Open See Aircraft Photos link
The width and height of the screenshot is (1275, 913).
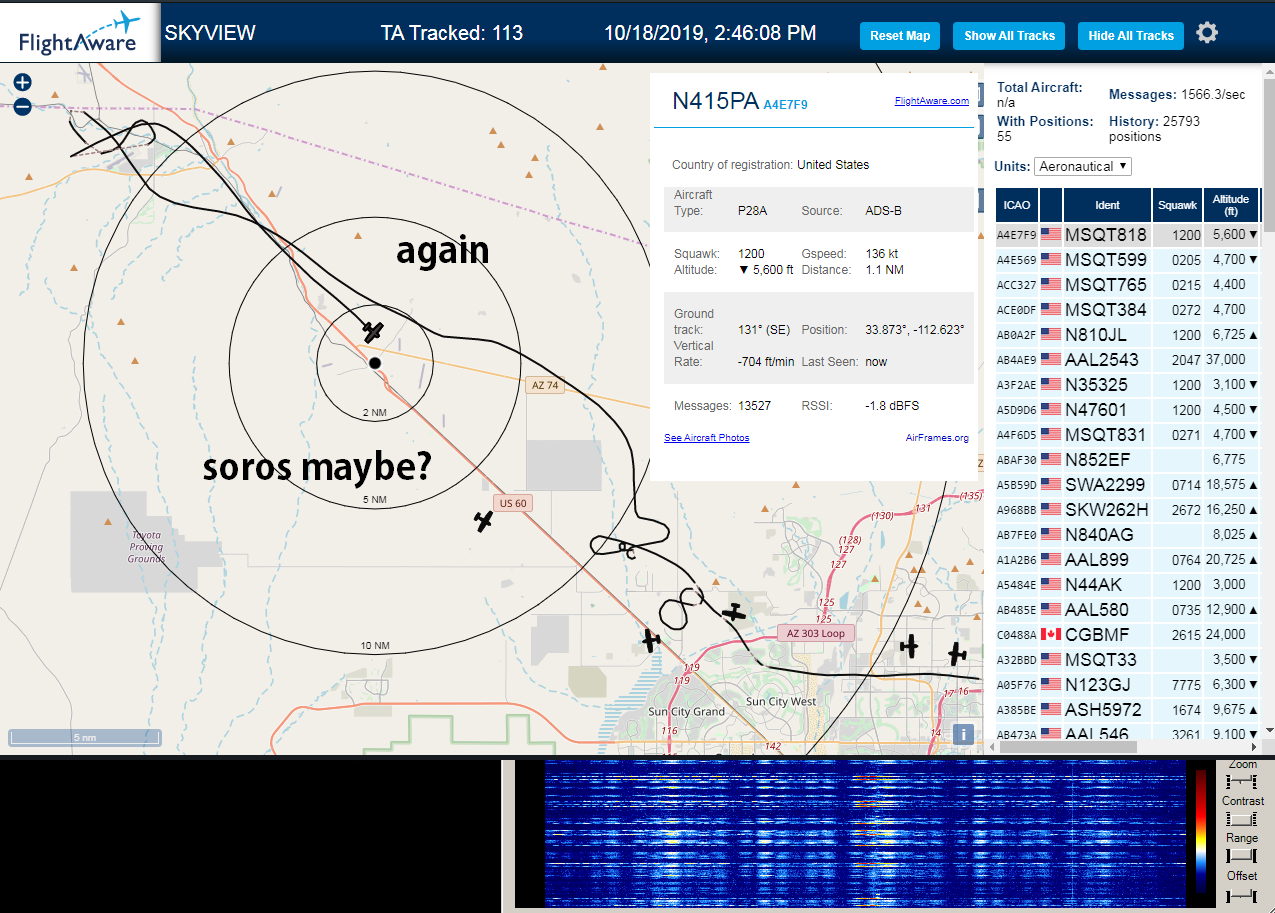pos(707,438)
